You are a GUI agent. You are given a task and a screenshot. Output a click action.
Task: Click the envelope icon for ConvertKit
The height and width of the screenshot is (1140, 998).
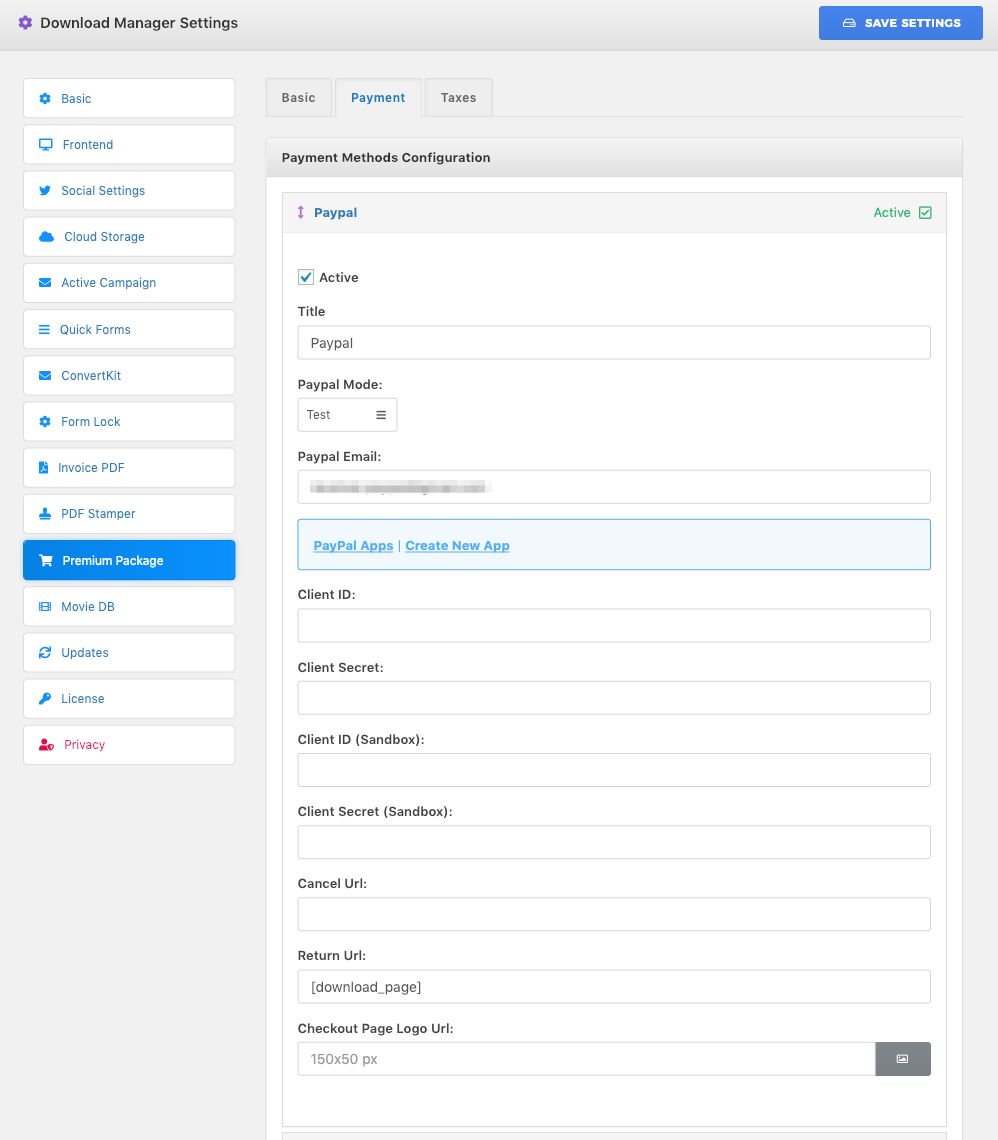click(x=45, y=376)
